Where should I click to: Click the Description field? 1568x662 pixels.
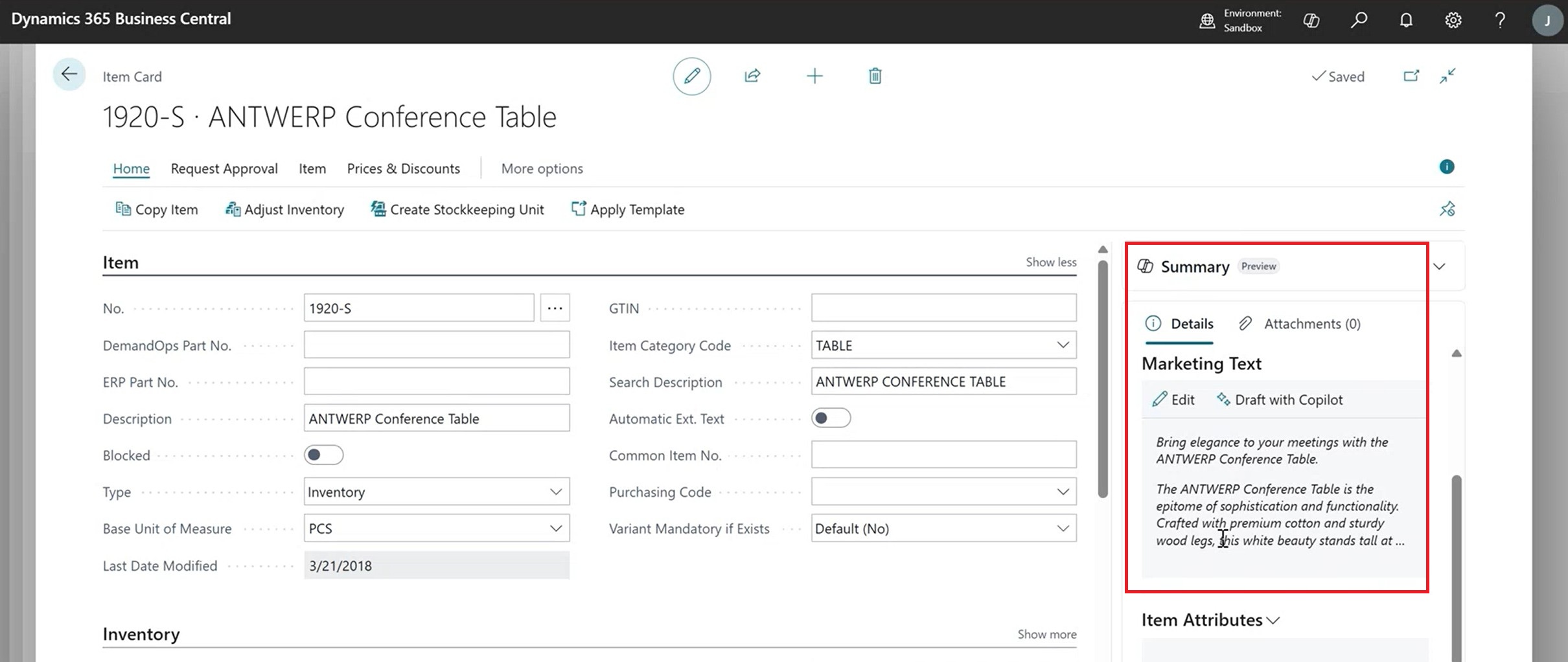pos(437,418)
